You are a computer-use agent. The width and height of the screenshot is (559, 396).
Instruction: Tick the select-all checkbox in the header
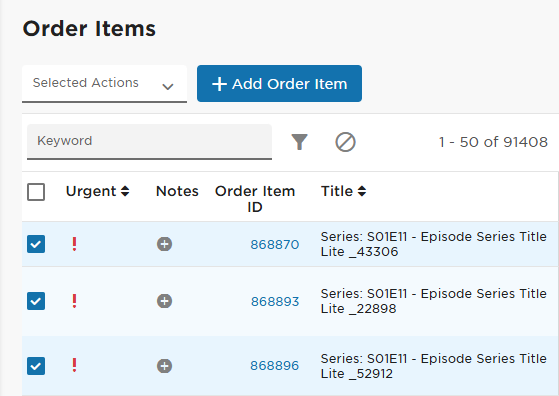tap(36, 192)
